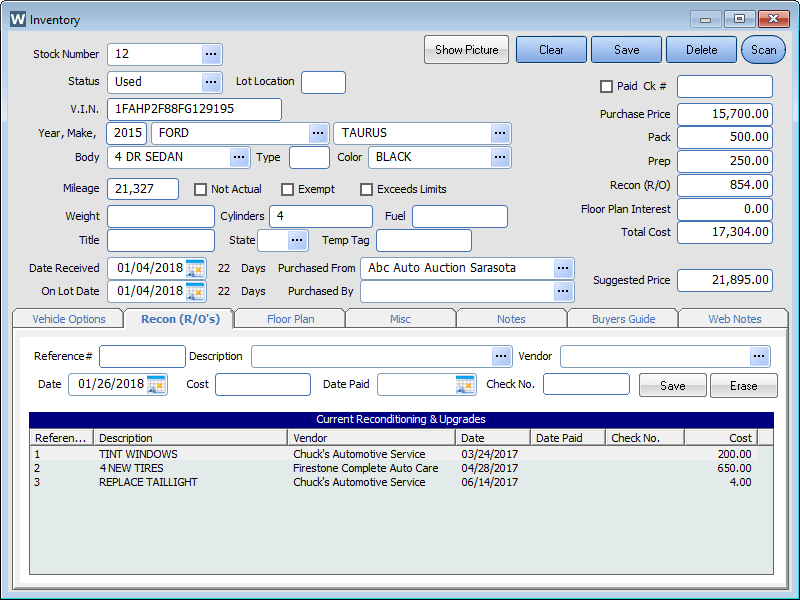
Task: Open the Misc tab
Action: 400,319
